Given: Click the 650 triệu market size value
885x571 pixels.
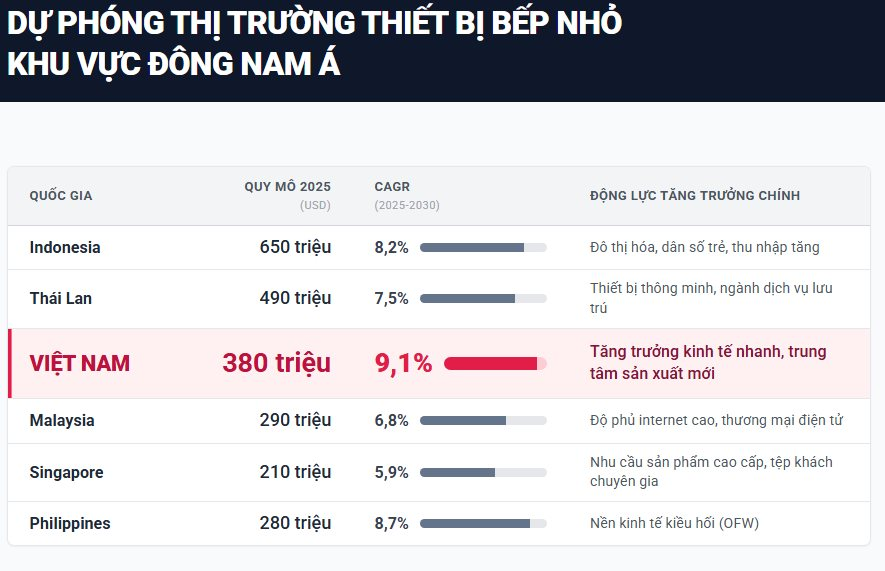Looking at the screenshot, I should pyautogui.click(x=295, y=247).
